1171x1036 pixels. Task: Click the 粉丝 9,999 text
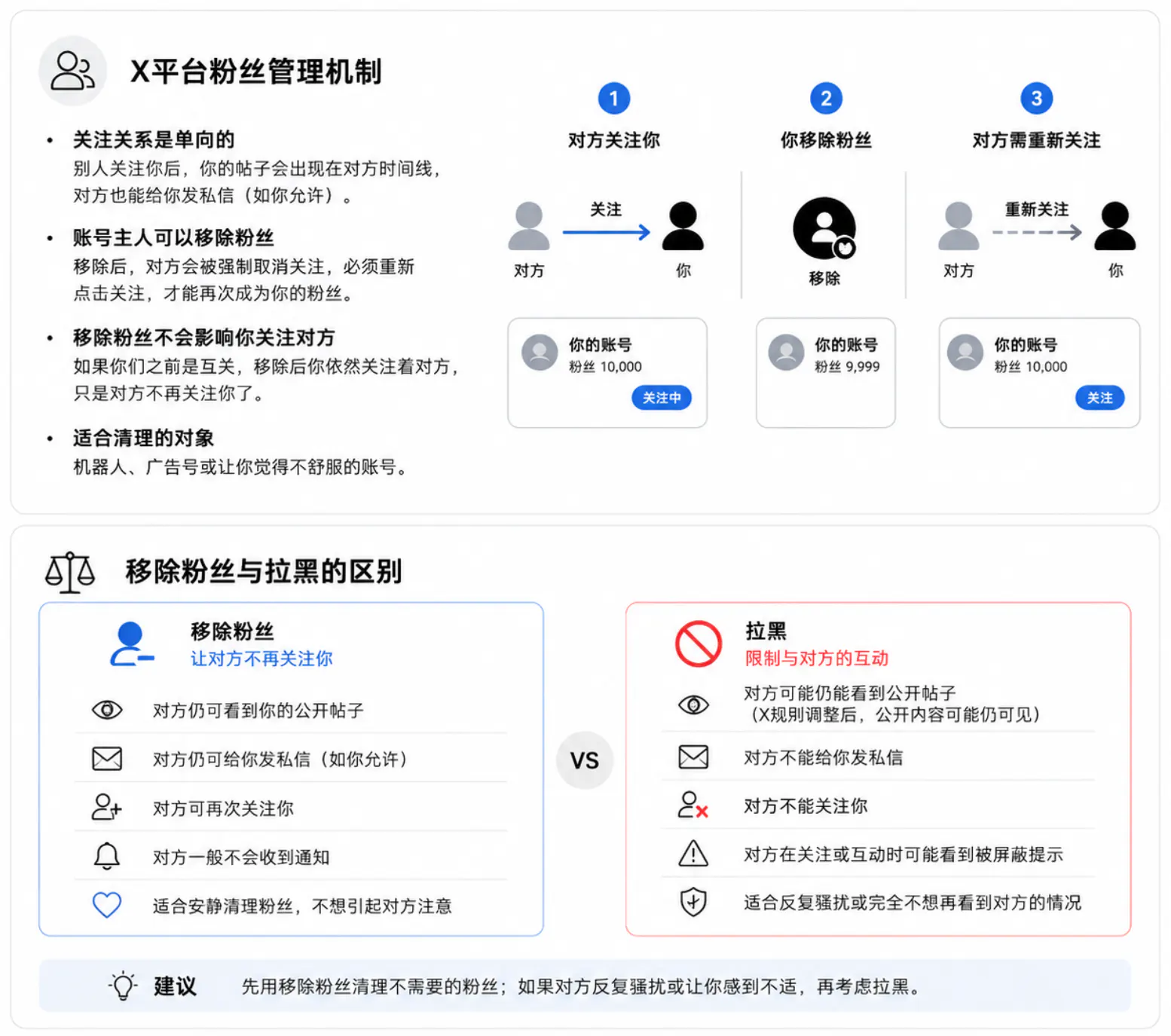(x=847, y=367)
